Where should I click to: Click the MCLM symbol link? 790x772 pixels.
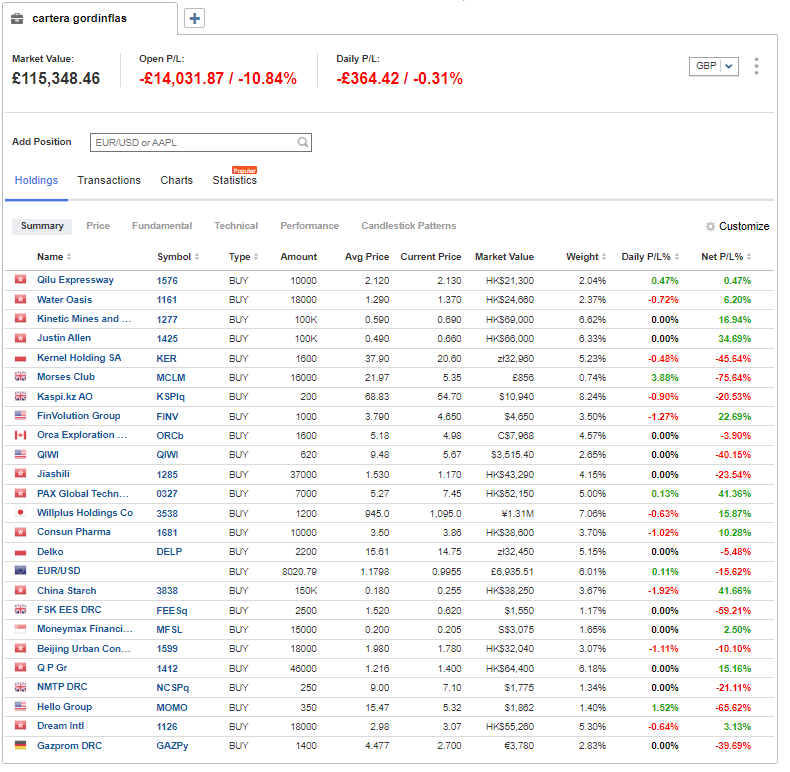[171, 378]
